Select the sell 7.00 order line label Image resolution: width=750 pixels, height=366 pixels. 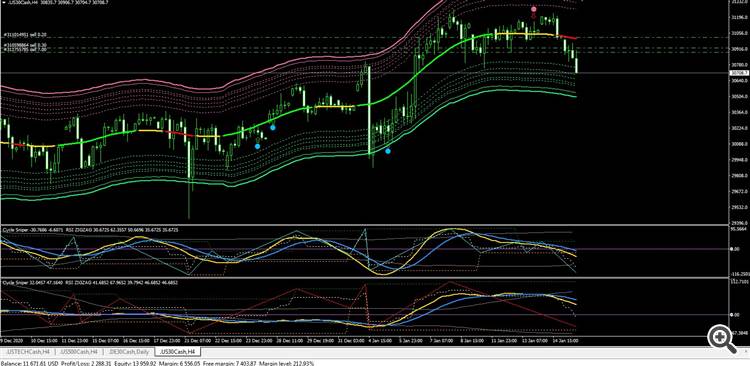click(x=26, y=49)
